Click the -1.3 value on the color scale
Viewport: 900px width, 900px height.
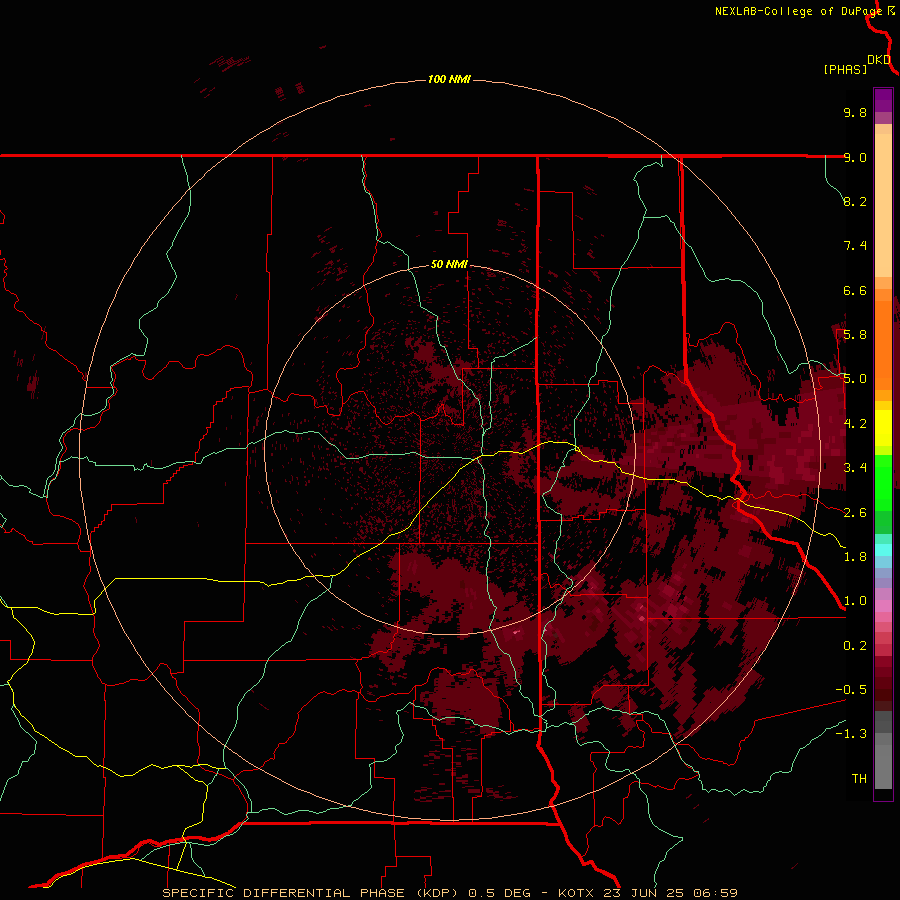pyautogui.click(x=851, y=734)
